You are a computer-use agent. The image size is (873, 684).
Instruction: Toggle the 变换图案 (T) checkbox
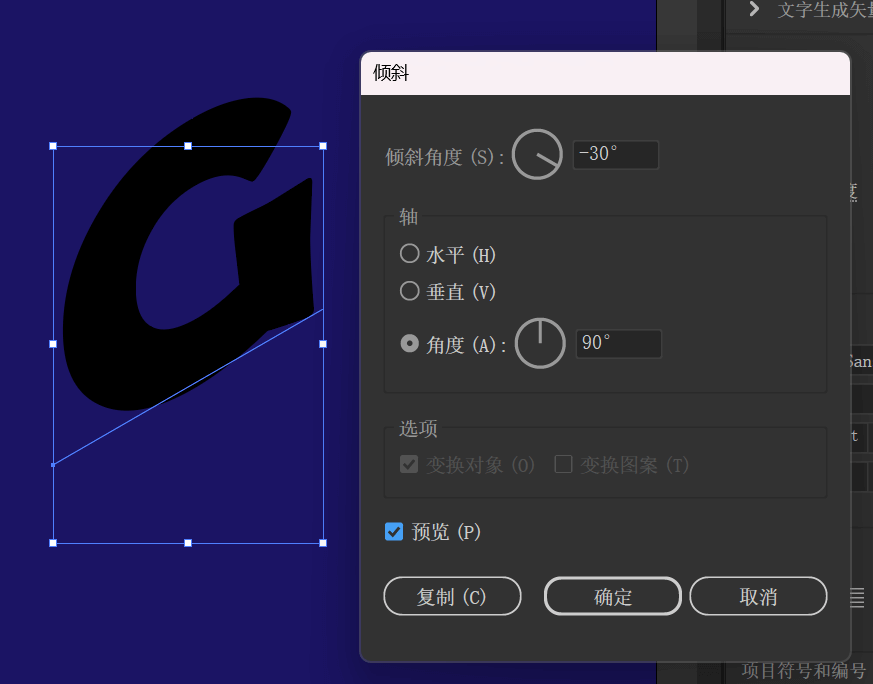563,464
